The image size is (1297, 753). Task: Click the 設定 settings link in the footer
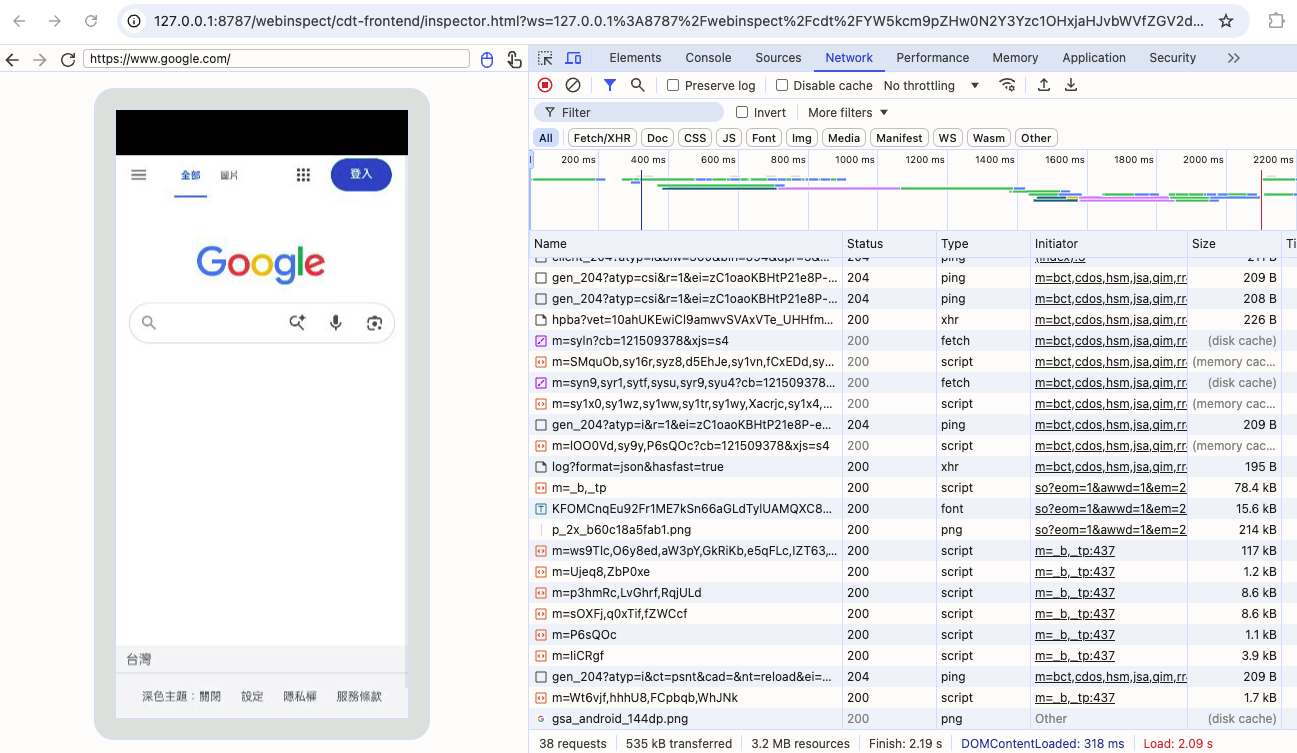[252, 696]
